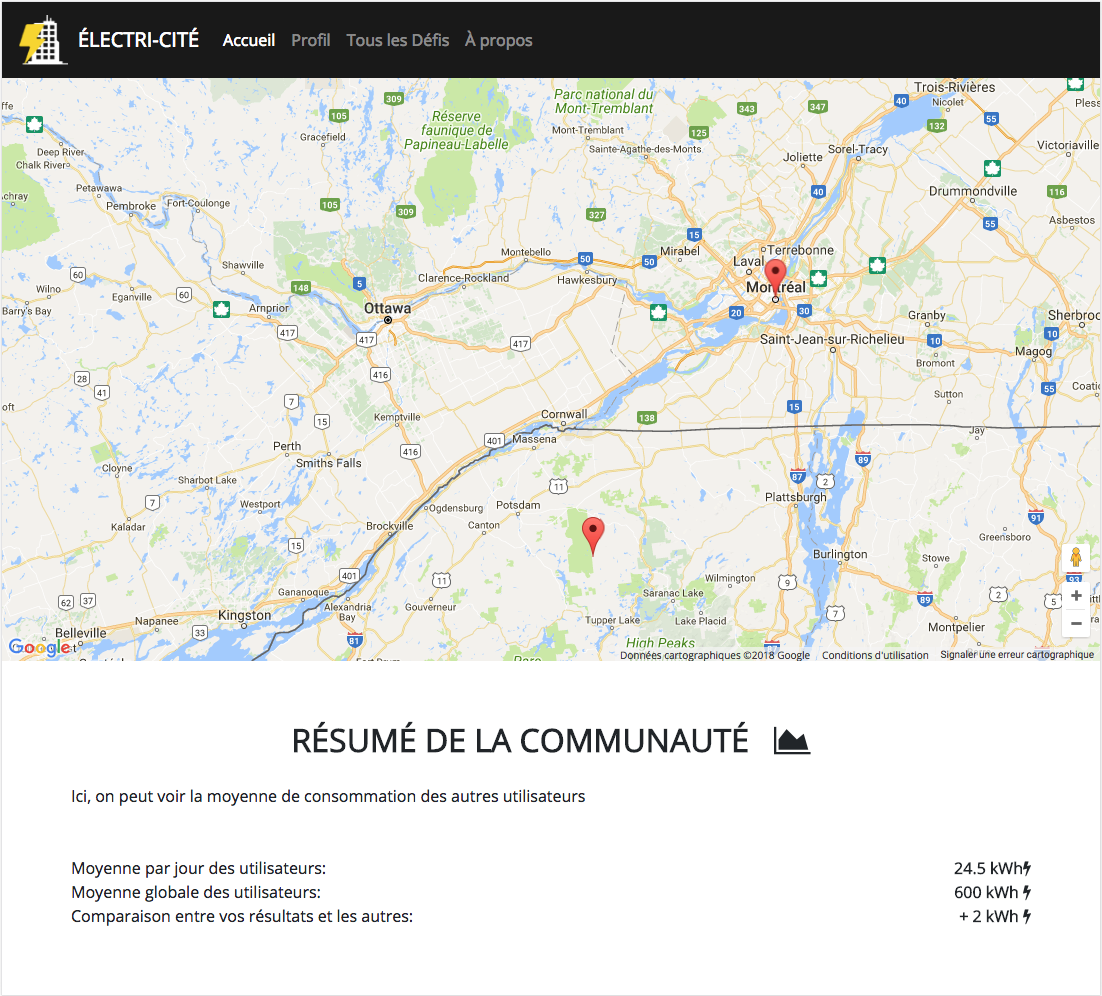Click the Montpelier label on the map
1102x996 pixels.
956,627
